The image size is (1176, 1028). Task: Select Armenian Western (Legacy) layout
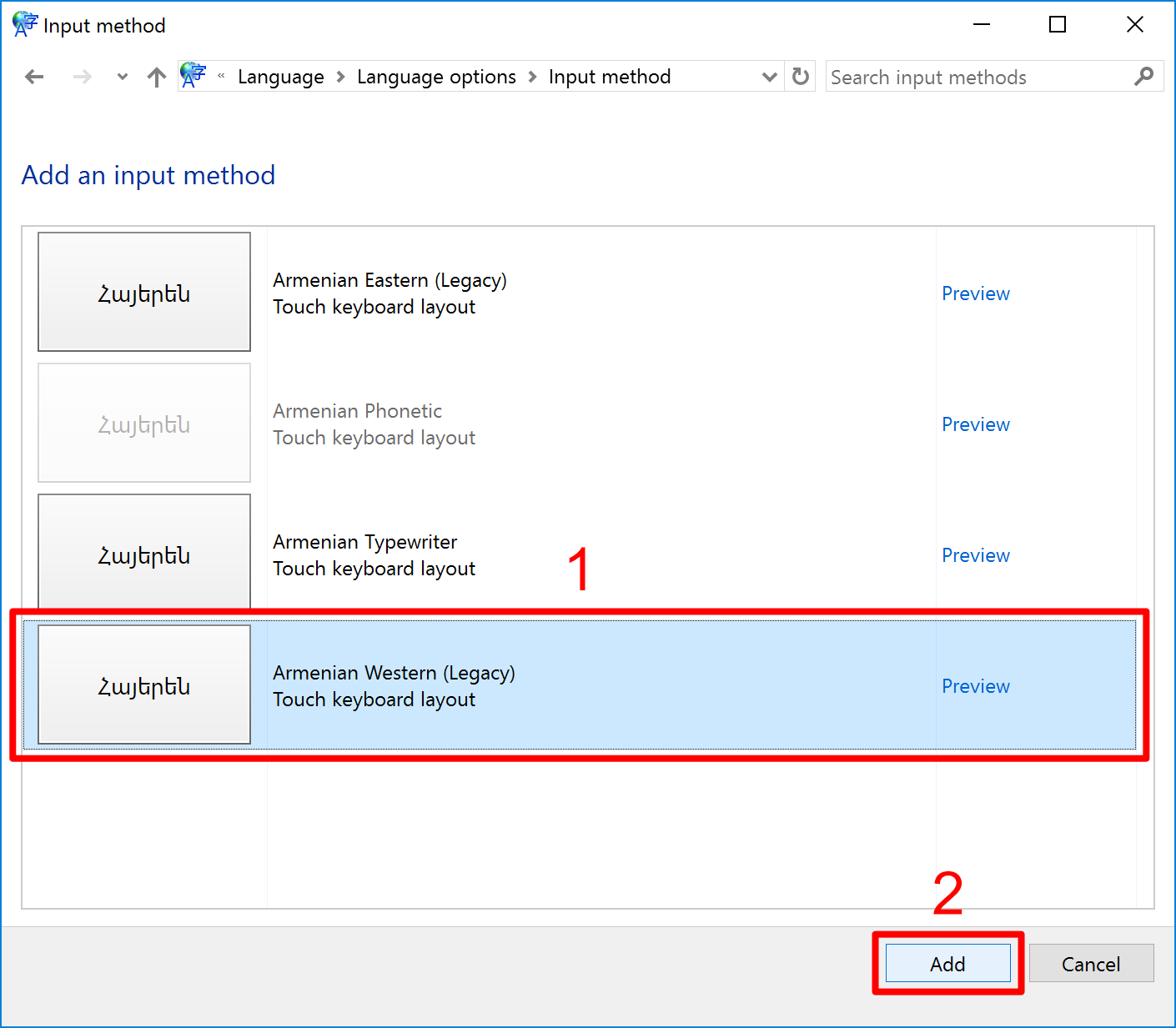(x=394, y=685)
